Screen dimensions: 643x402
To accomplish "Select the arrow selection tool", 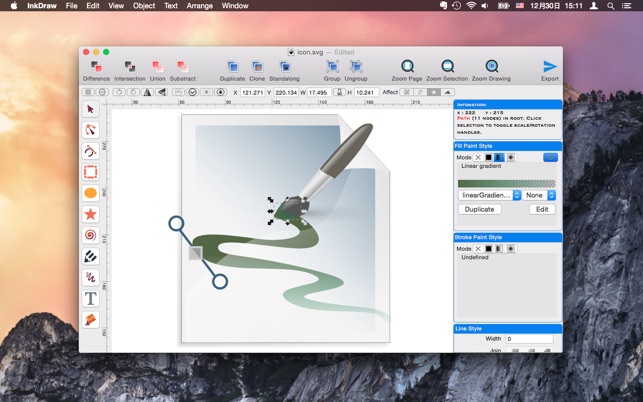I will click(90, 109).
